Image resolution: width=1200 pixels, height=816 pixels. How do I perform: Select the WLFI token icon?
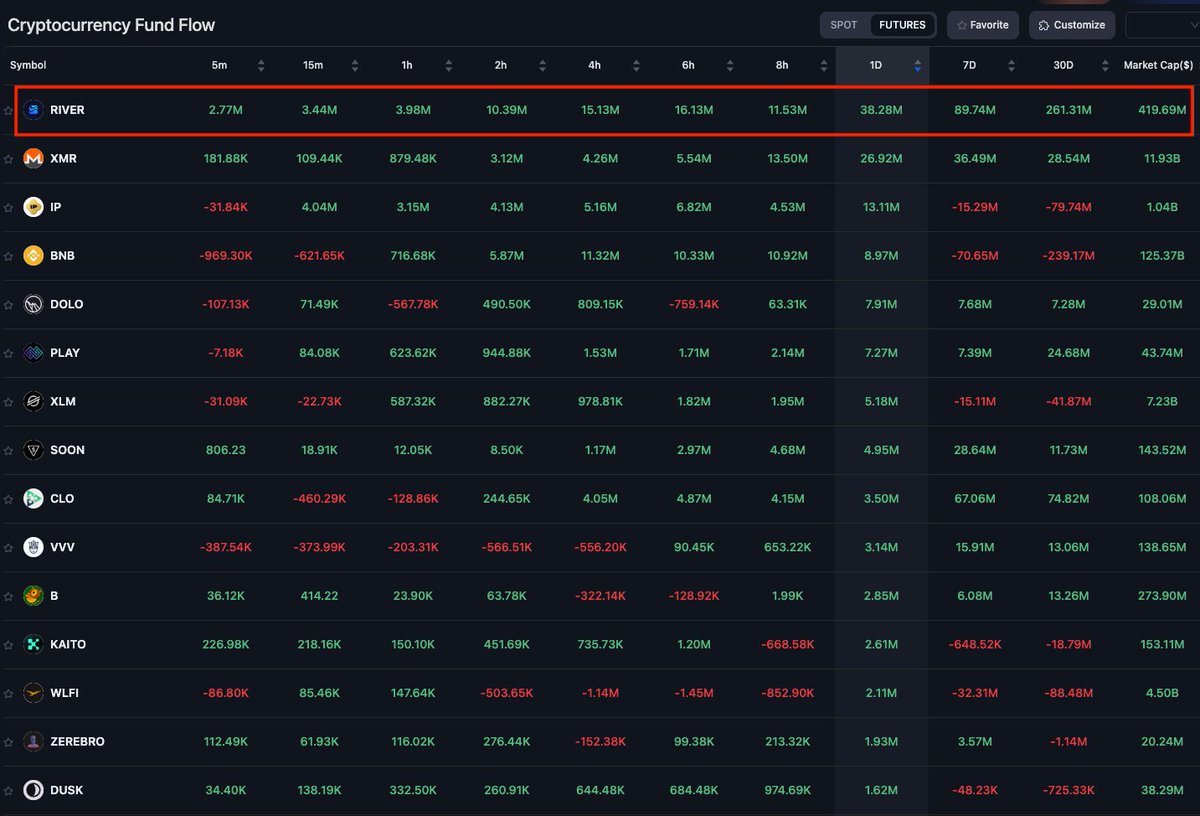click(x=32, y=692)
